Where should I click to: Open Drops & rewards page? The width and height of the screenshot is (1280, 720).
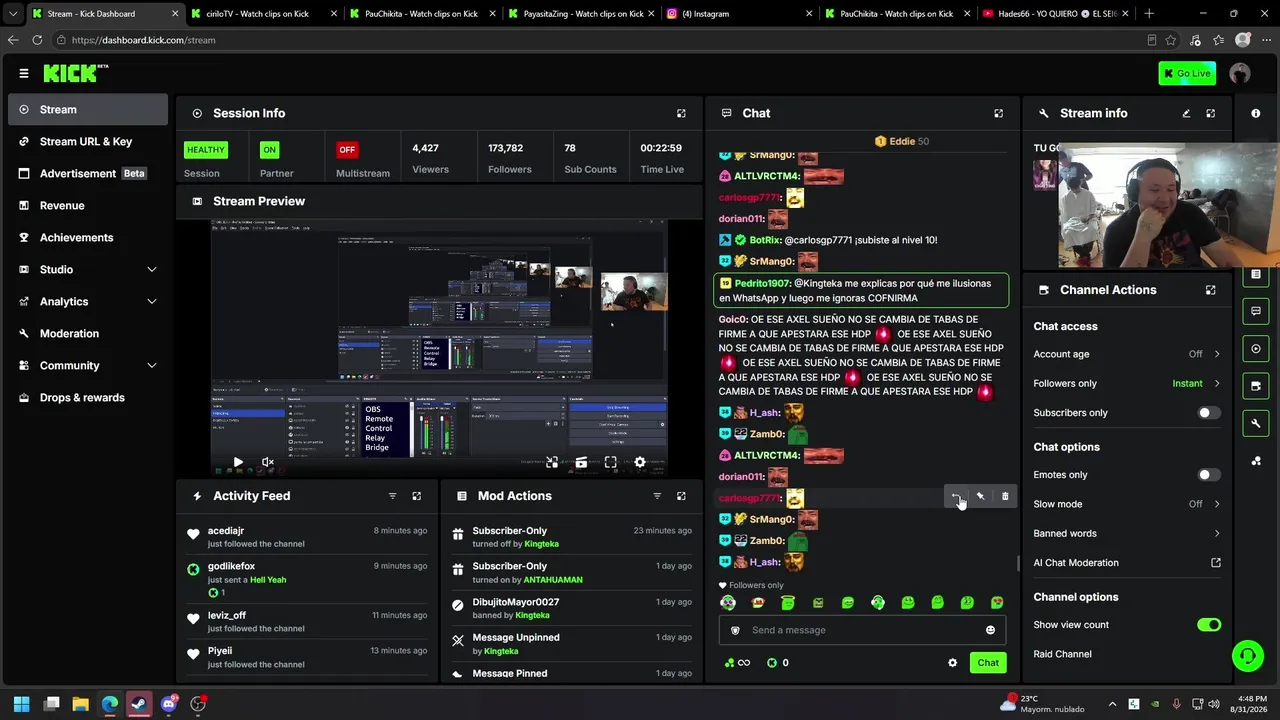88,397
